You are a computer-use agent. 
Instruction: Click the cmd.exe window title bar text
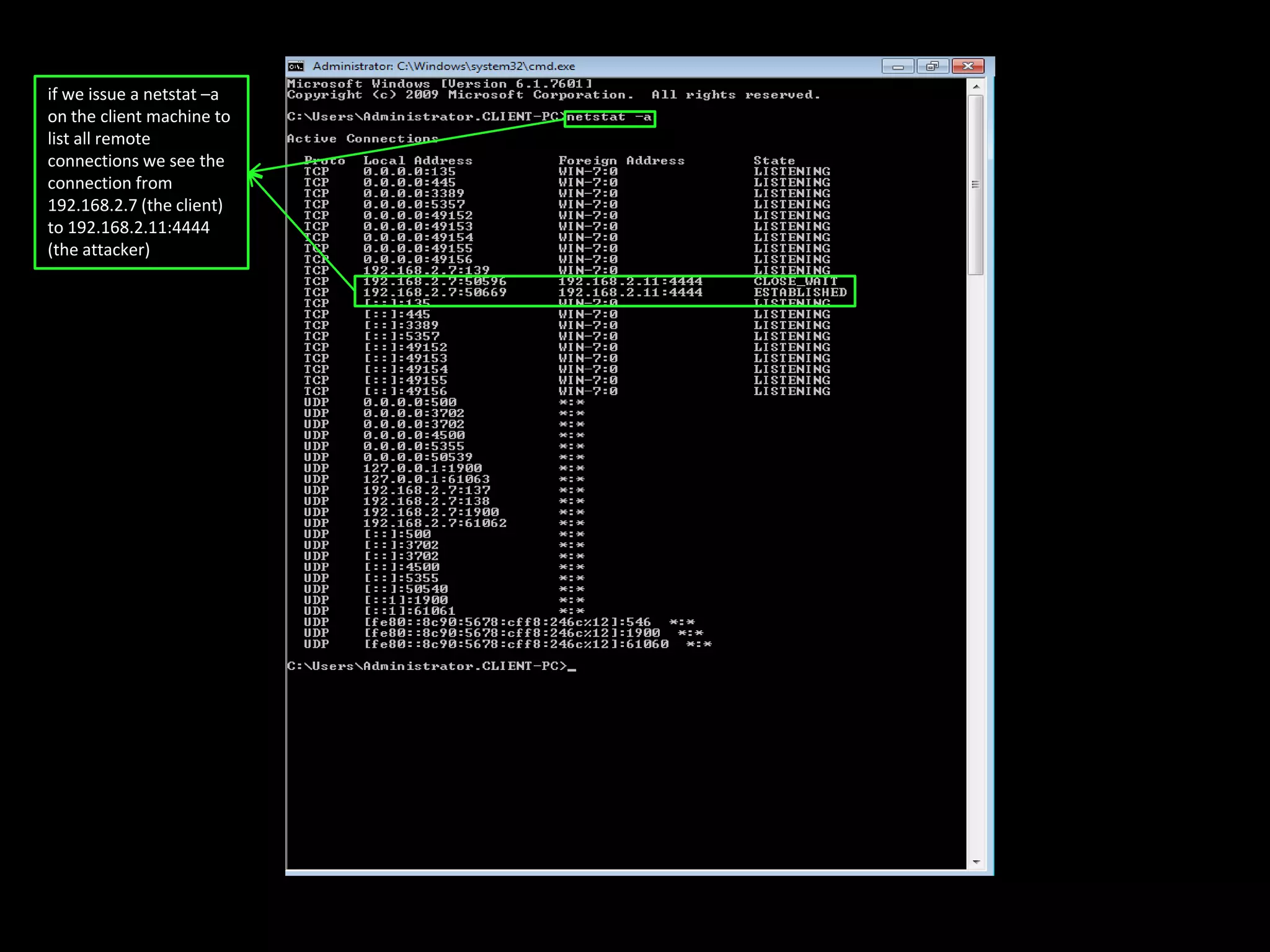click(x=443, y=66)
